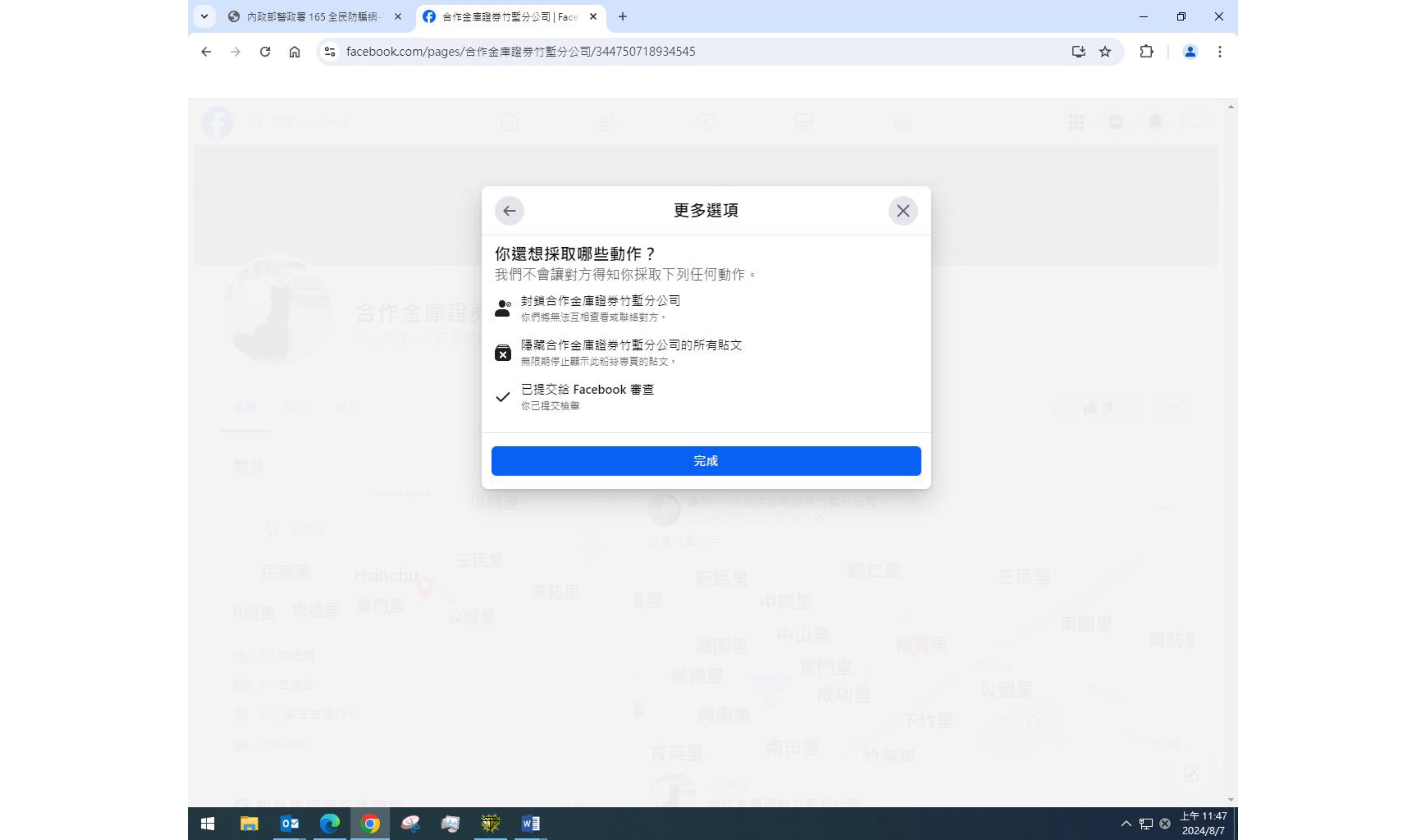Open Word from the Windows taskbar
This screenshot has width=1426, height=840.
tap(530, 824)
